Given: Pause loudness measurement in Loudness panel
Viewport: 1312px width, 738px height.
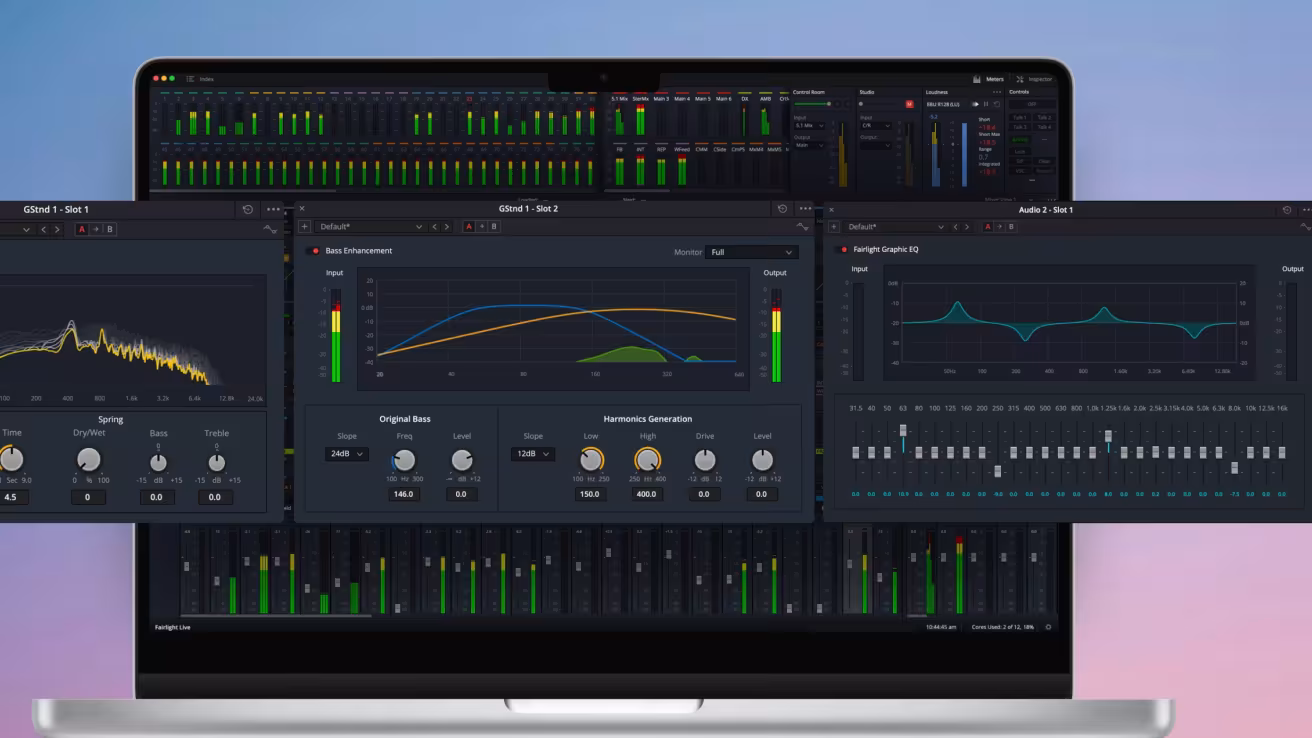Looking at the screenshot, I should pos(986,104).
